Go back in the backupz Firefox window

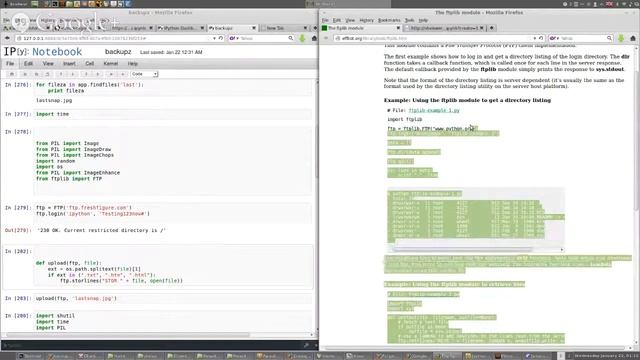pyautogui.click(x=7, y=38)
